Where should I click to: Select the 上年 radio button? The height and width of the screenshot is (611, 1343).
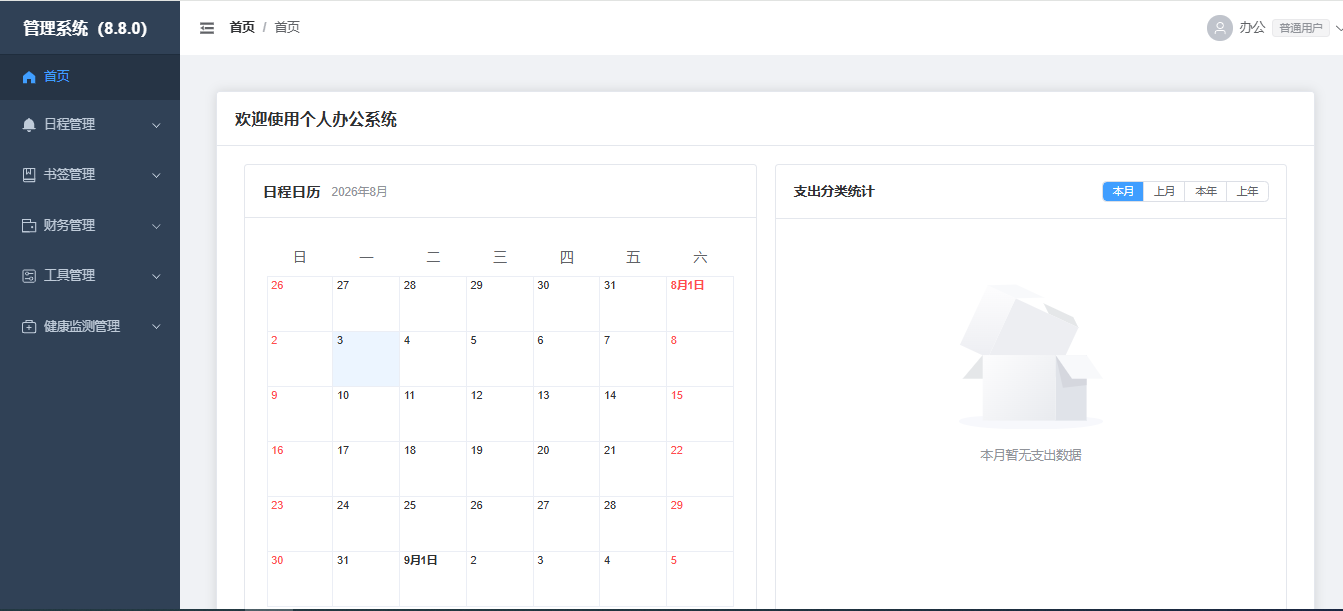click(x=1247, y=191)
